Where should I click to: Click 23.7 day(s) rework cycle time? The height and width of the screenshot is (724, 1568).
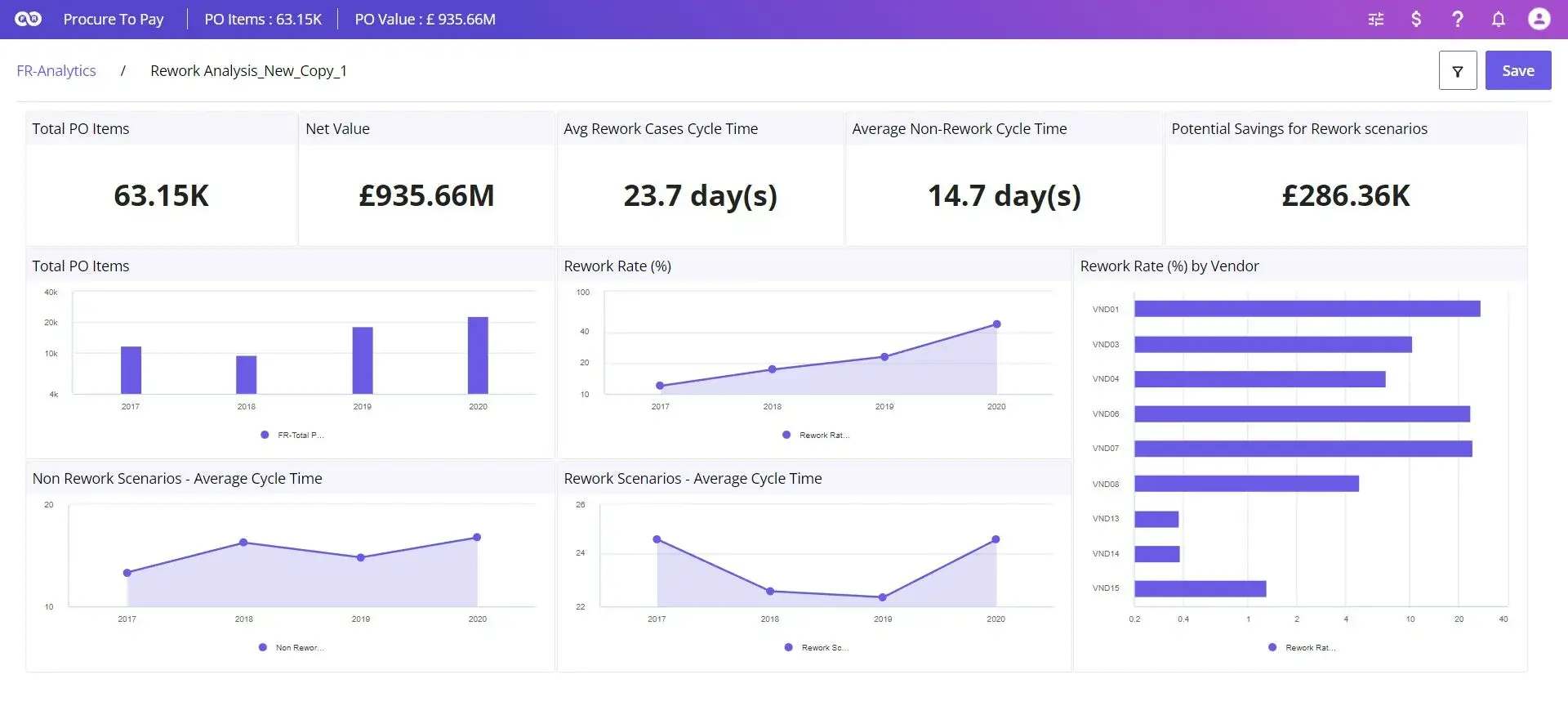click(700, 196)
